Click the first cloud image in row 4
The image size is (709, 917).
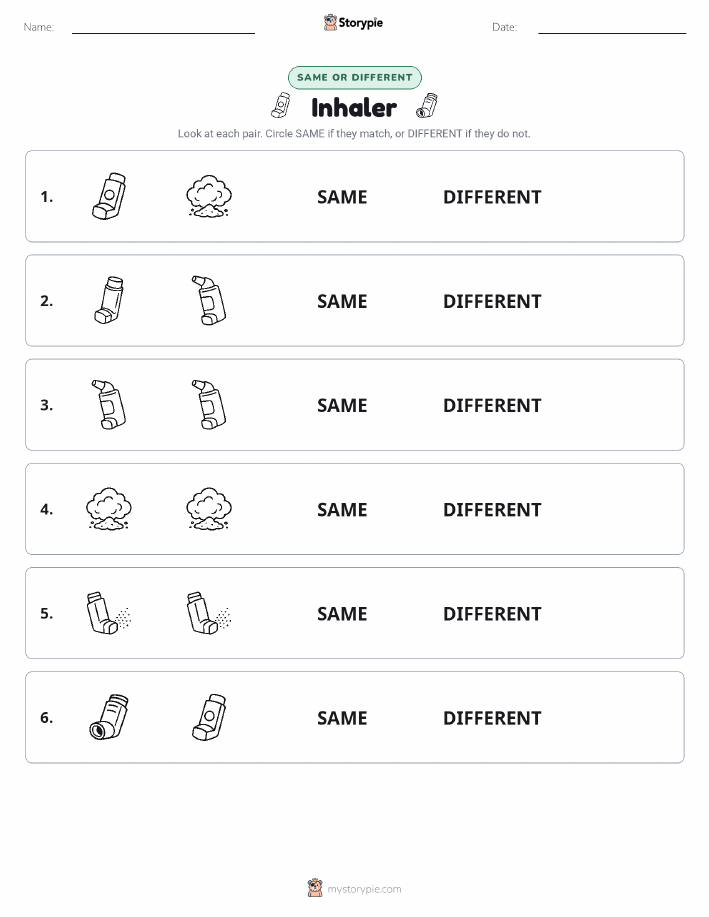click(109, 509)
